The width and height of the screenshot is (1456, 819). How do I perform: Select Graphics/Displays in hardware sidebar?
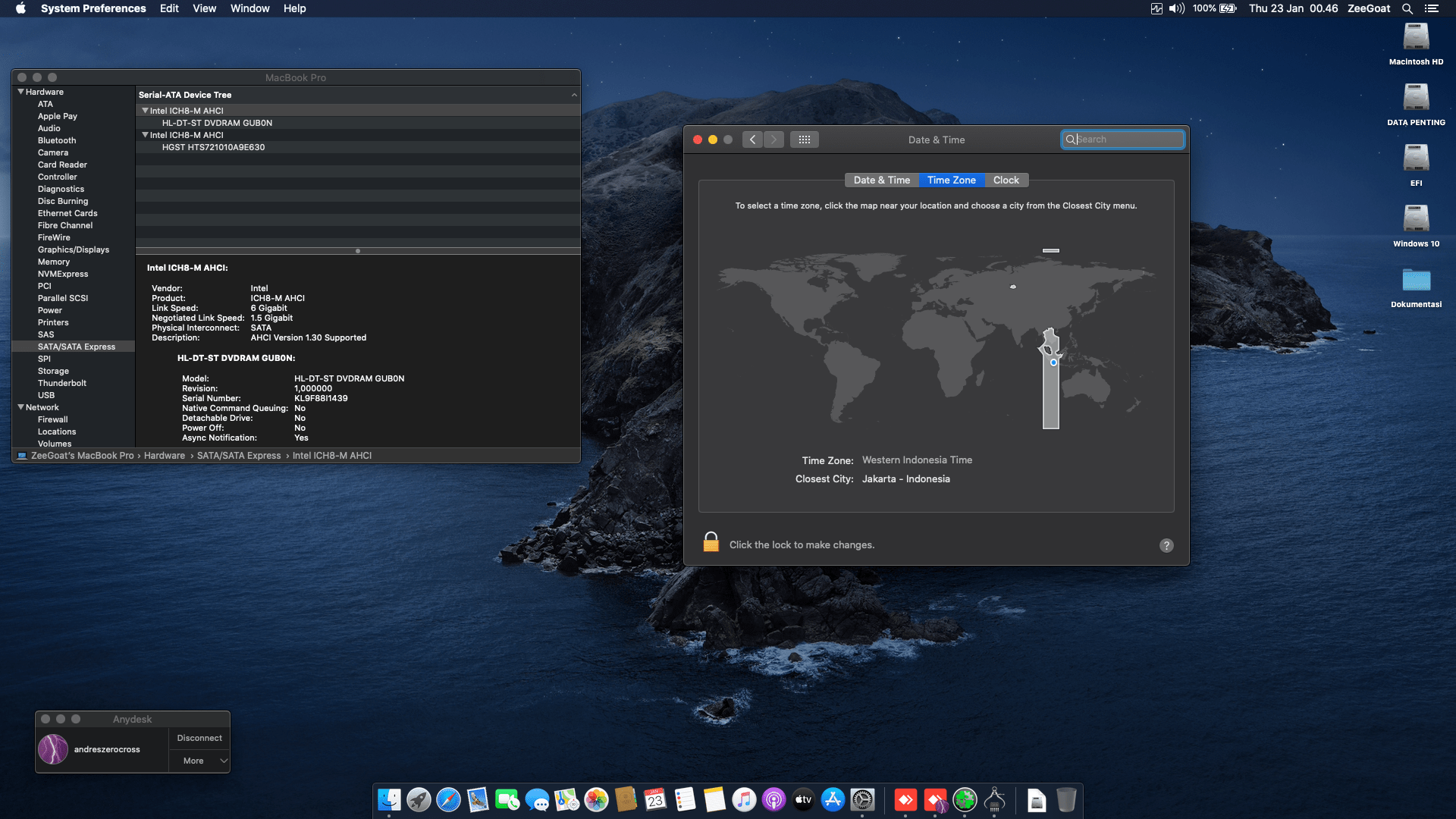pos(74,249)
